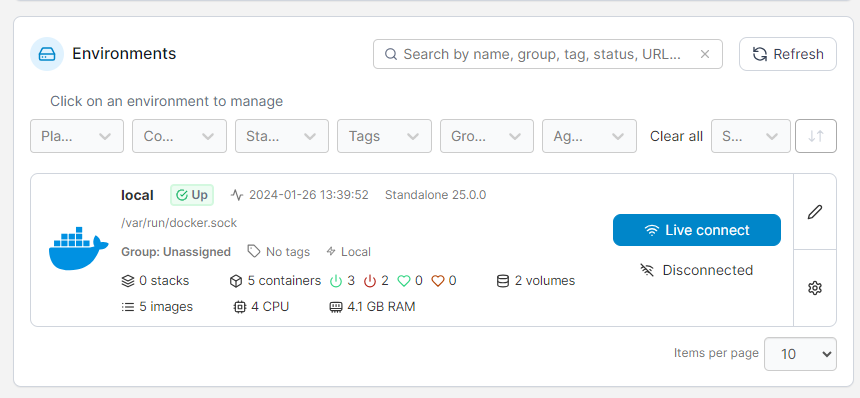Screen dimensions: 860x398
Task: Click the Refresh button
Action: tap(788, 54)
